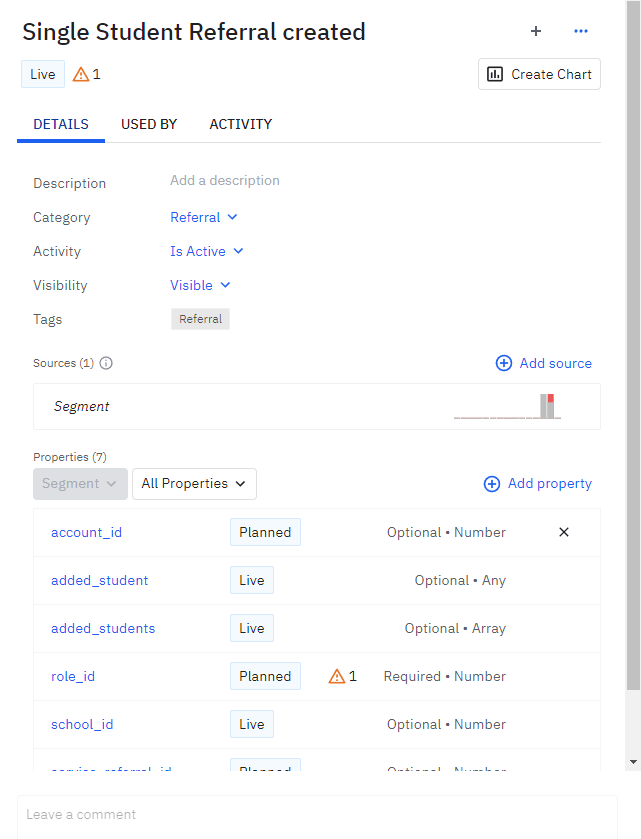This screenshot has height=839, width=641.
Task: Click the Add a description field
Action: (225, 181)
